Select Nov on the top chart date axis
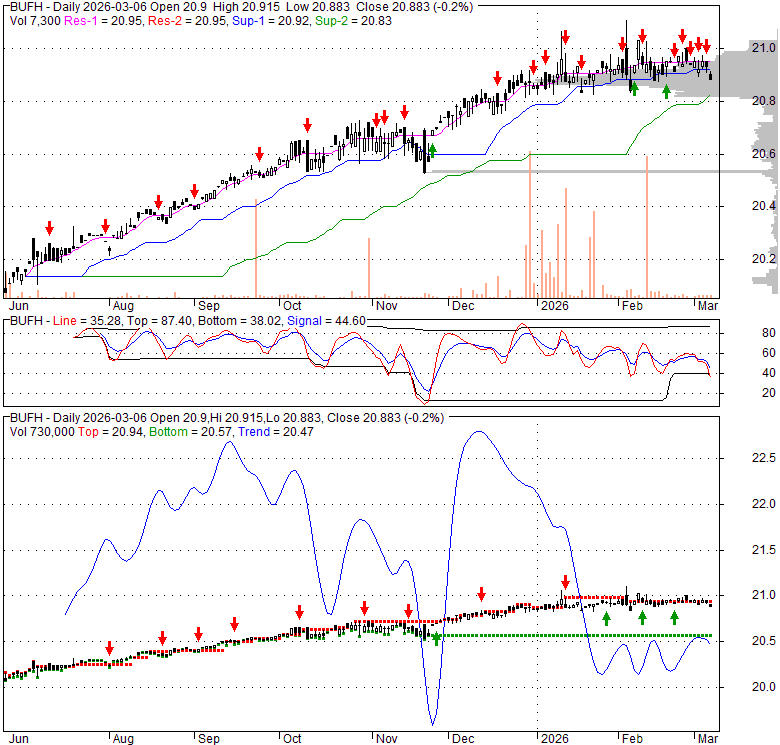780x745 pixels. tap(387, 305)
